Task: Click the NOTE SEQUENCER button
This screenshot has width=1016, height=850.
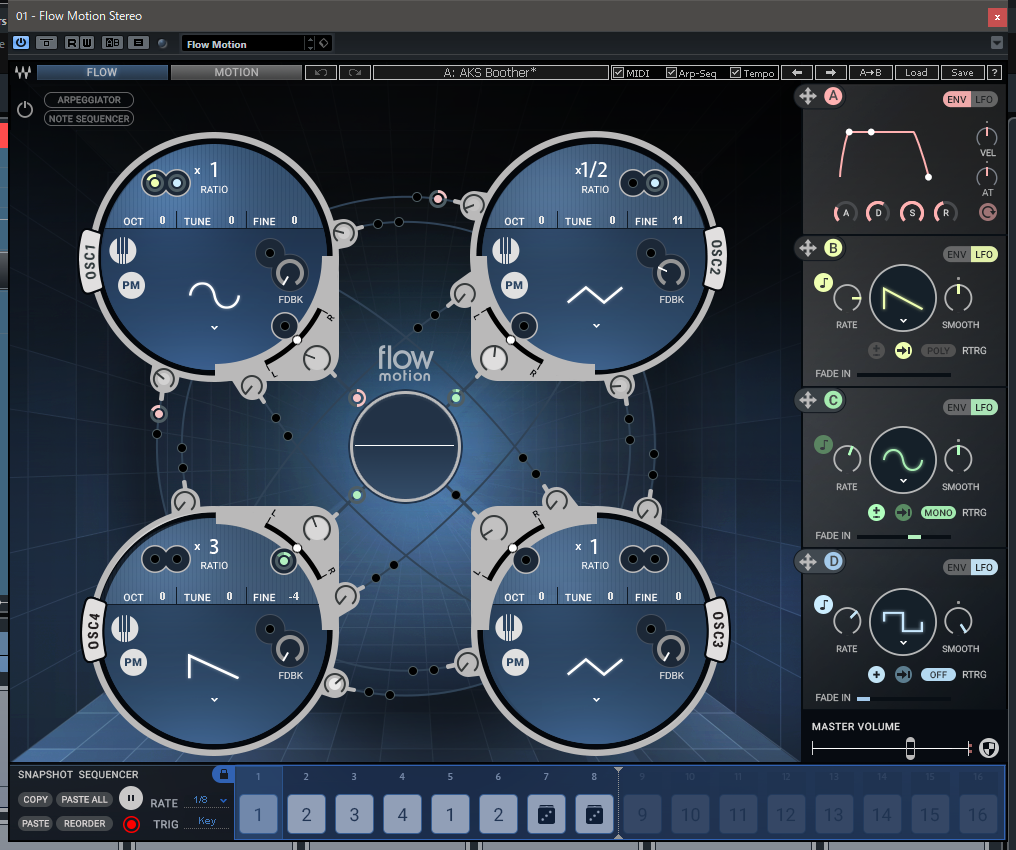Action: (x=89, y=119)
